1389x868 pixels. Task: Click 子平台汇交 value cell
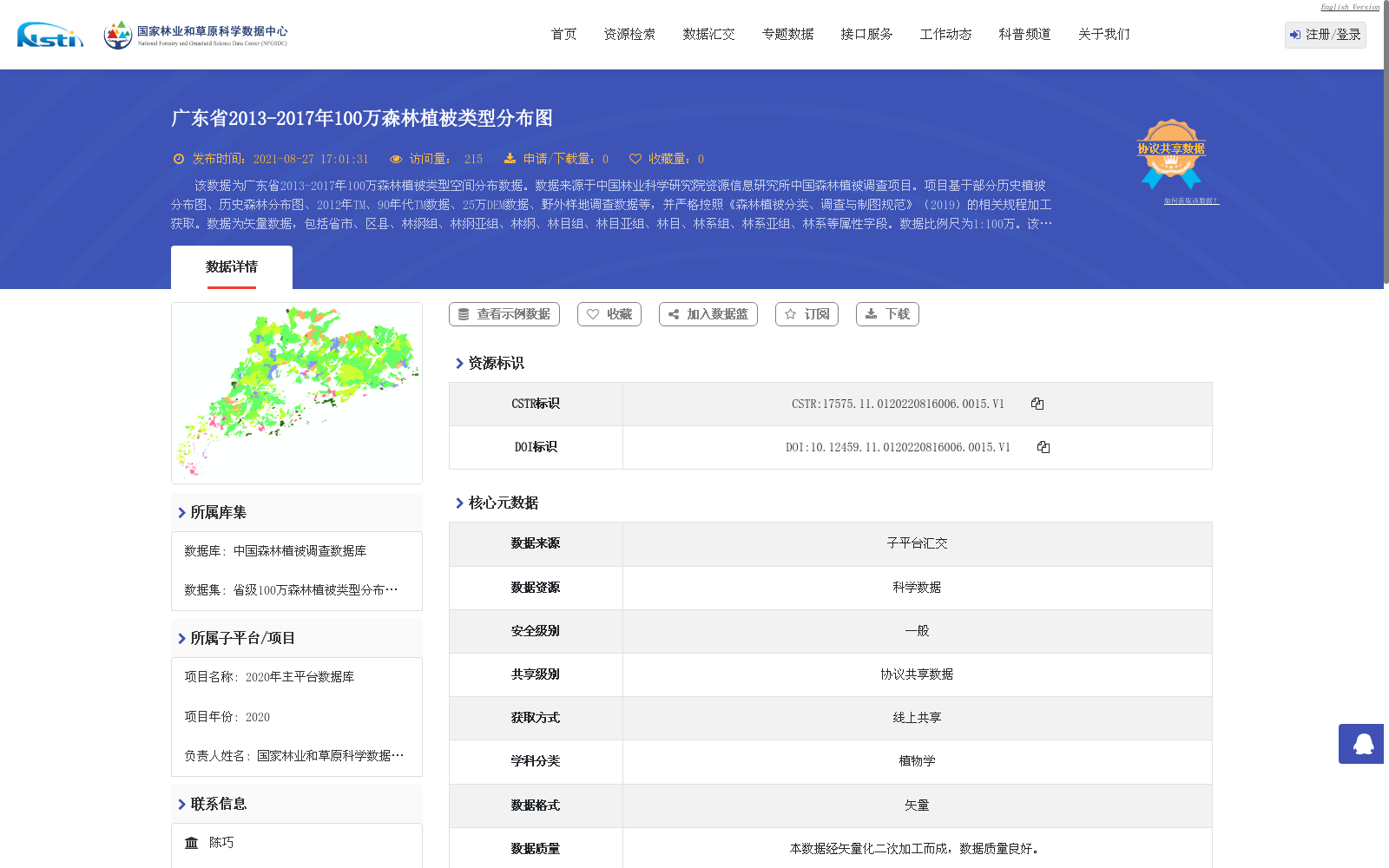click(x=917, y=543)
